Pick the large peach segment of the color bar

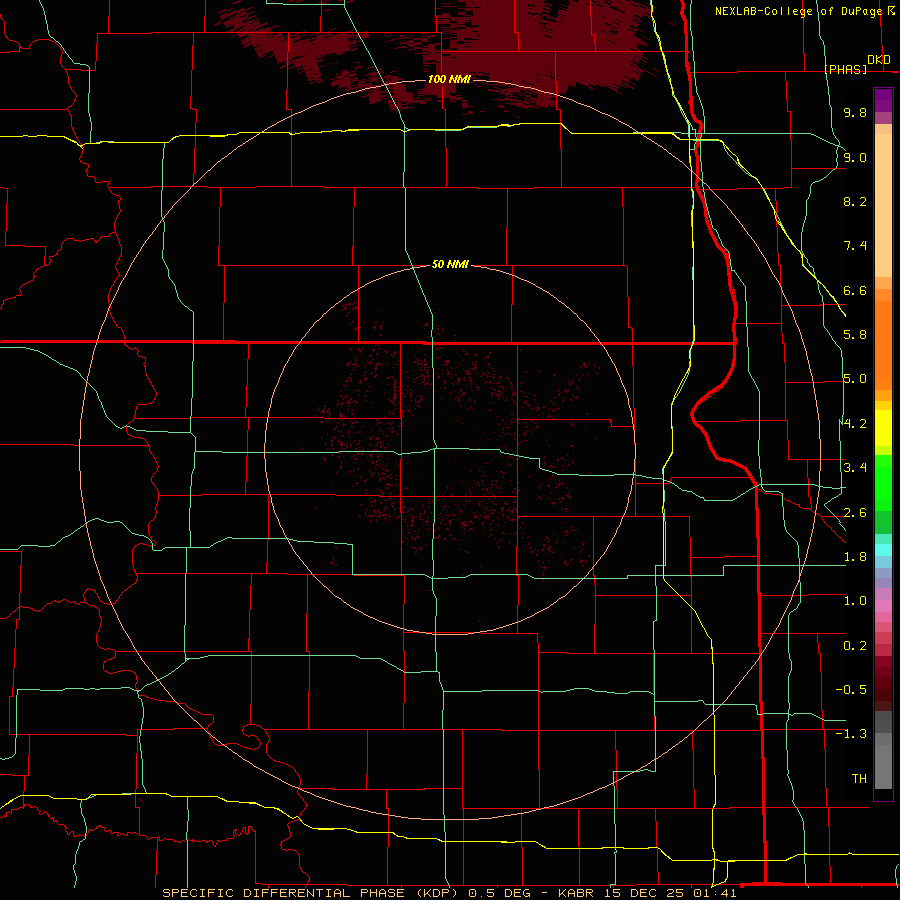point(883,205)
